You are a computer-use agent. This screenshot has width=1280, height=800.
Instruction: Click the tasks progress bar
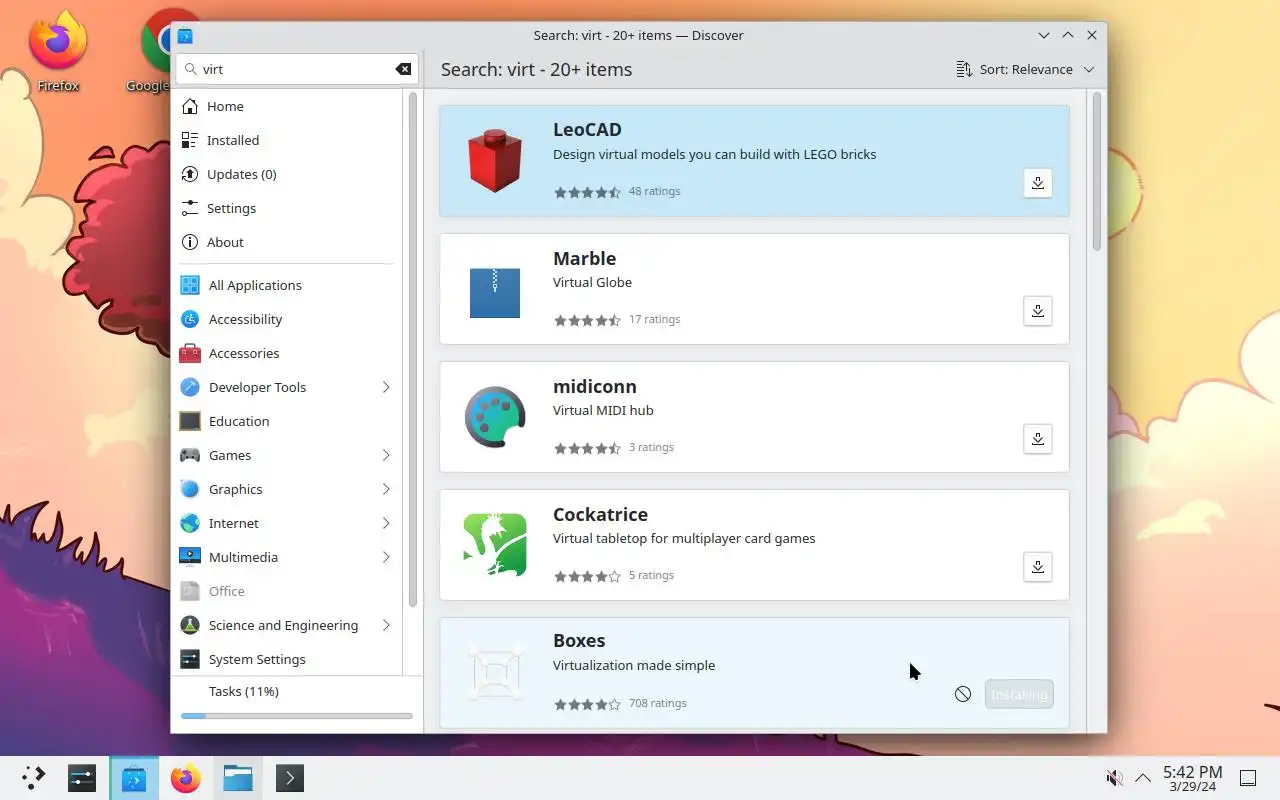click(x=297, y=716)
